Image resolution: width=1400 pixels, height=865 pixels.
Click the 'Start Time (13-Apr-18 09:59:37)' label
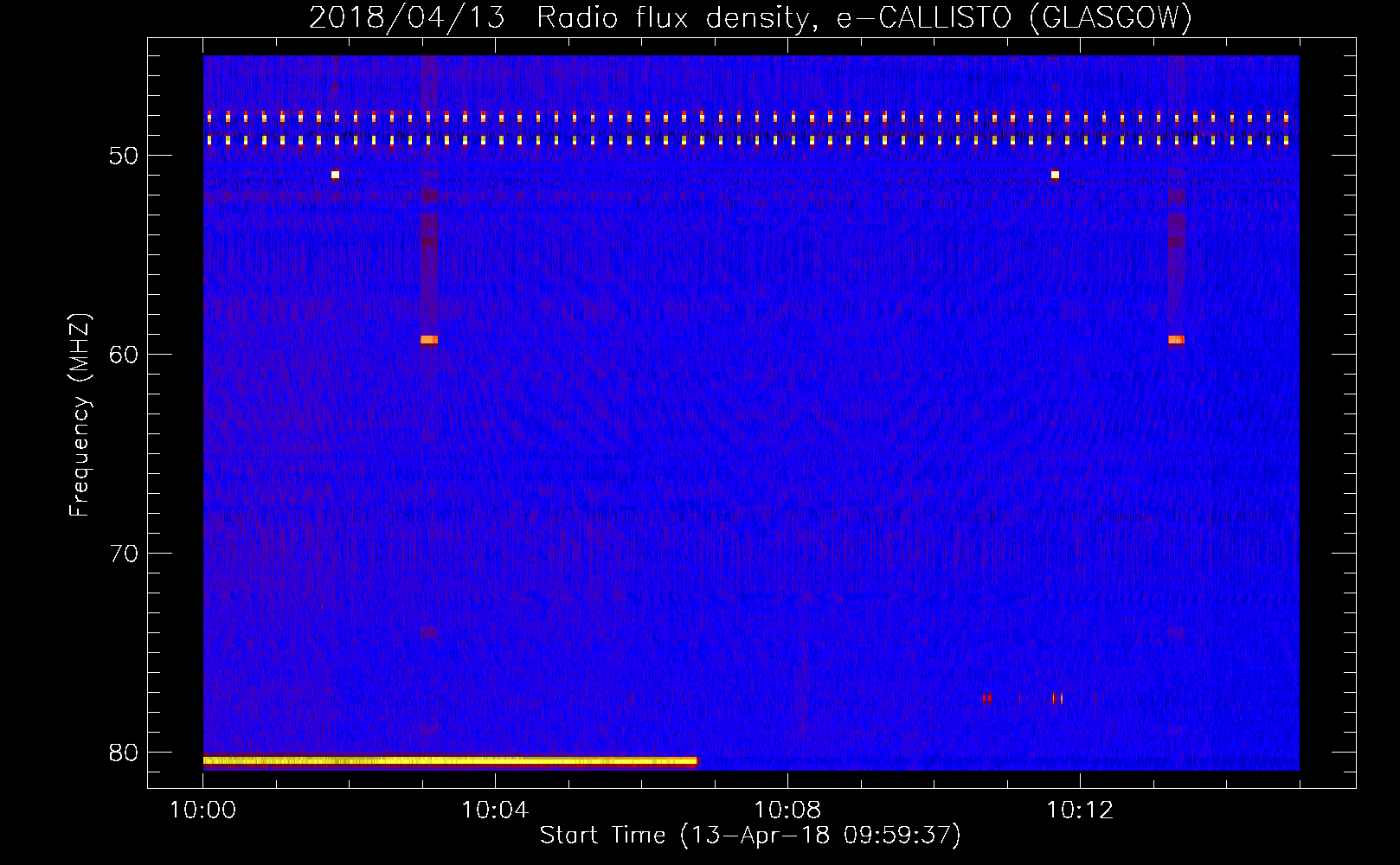(x=750, y=835)
